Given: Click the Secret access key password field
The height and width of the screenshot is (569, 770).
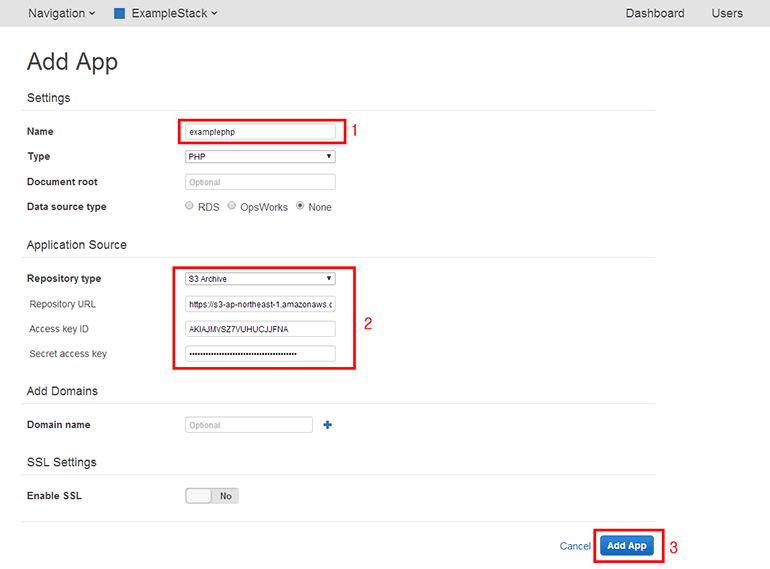Looking at the screenshot, I should (x=260, y=353).
